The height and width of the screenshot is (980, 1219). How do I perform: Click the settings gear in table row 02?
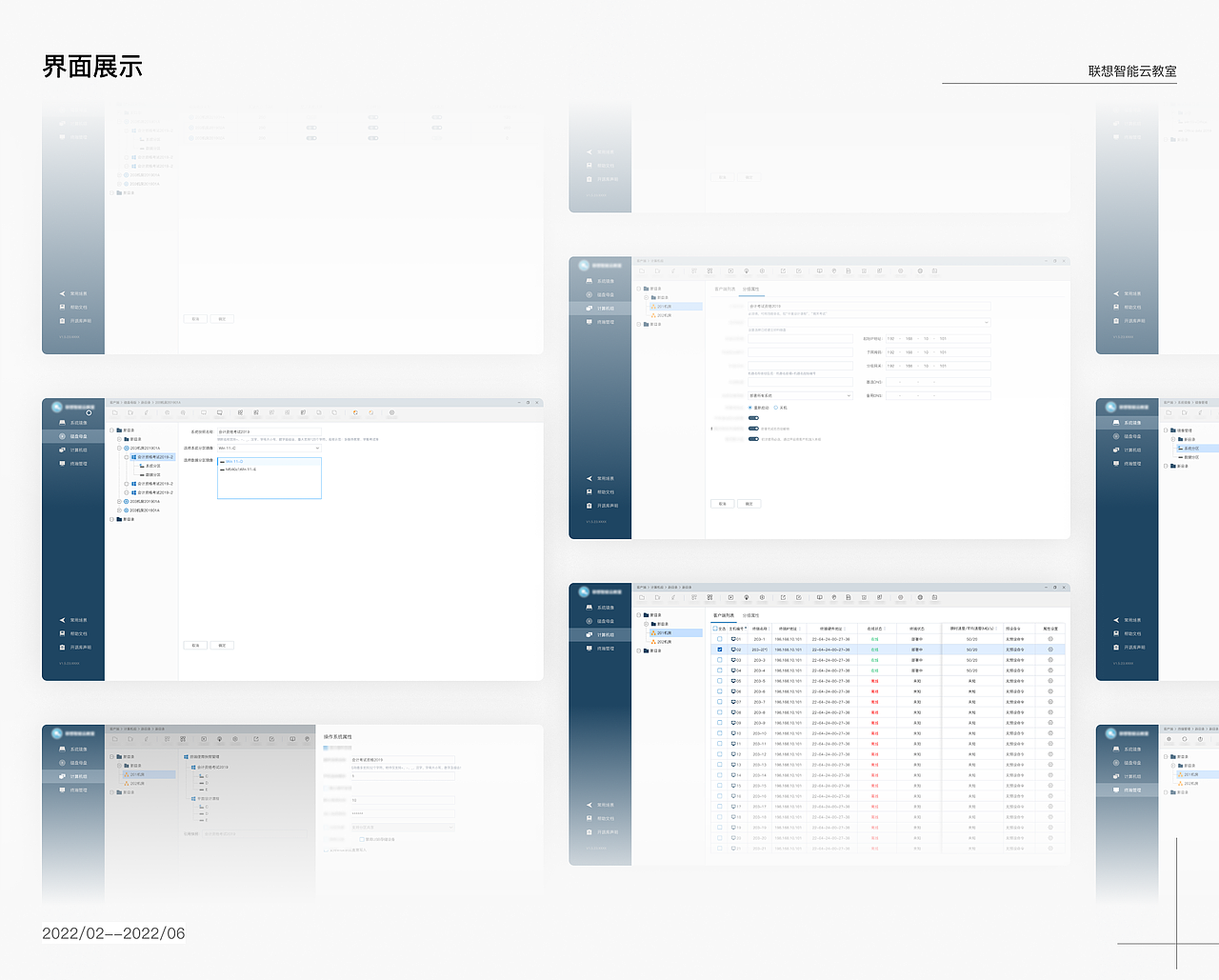click(x=1050, y=650)
